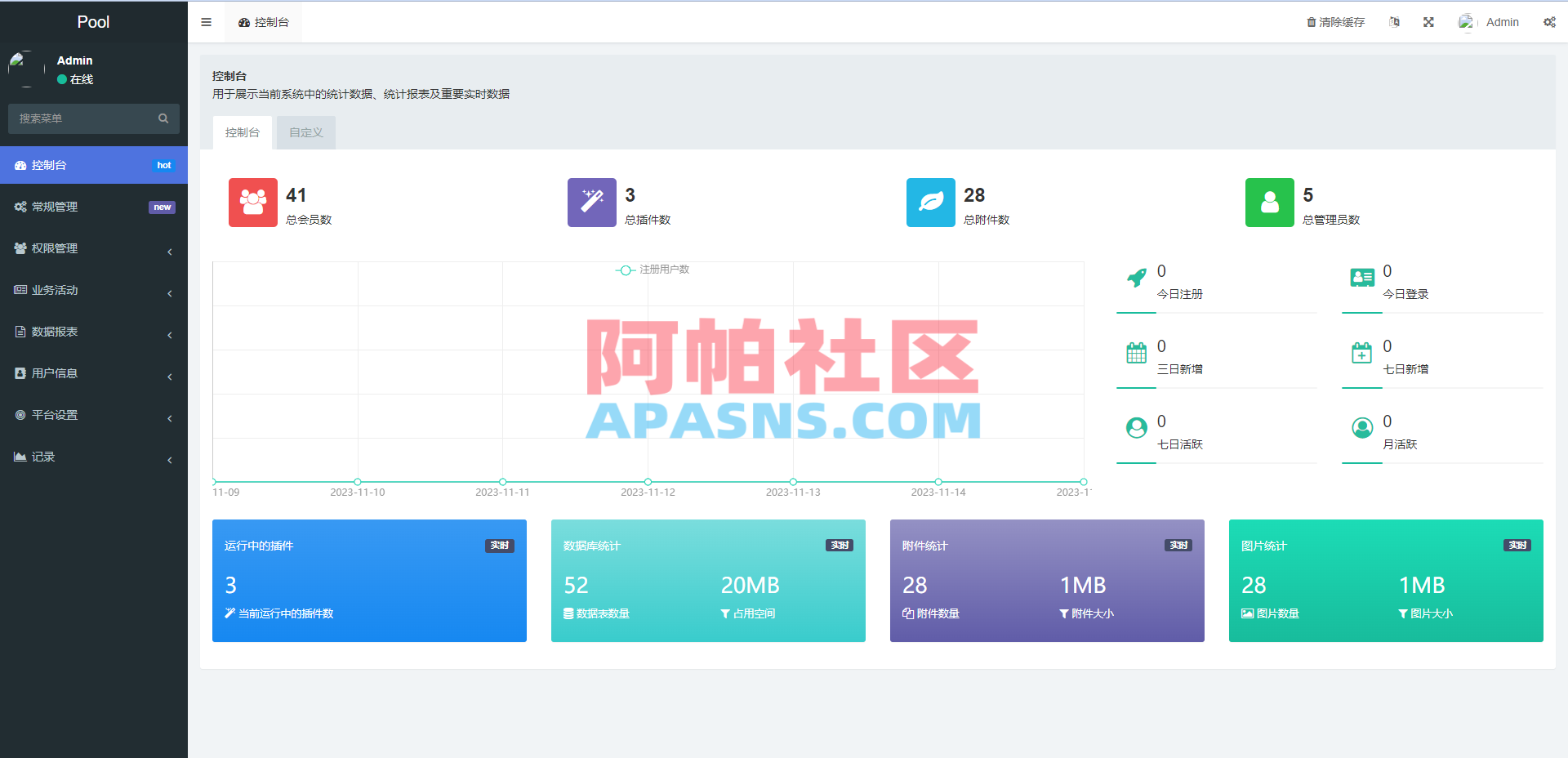Expand the 记录 sidebar section
Image resolution: width=1568 pixels, height=758 pixels.
click(94, 457)
